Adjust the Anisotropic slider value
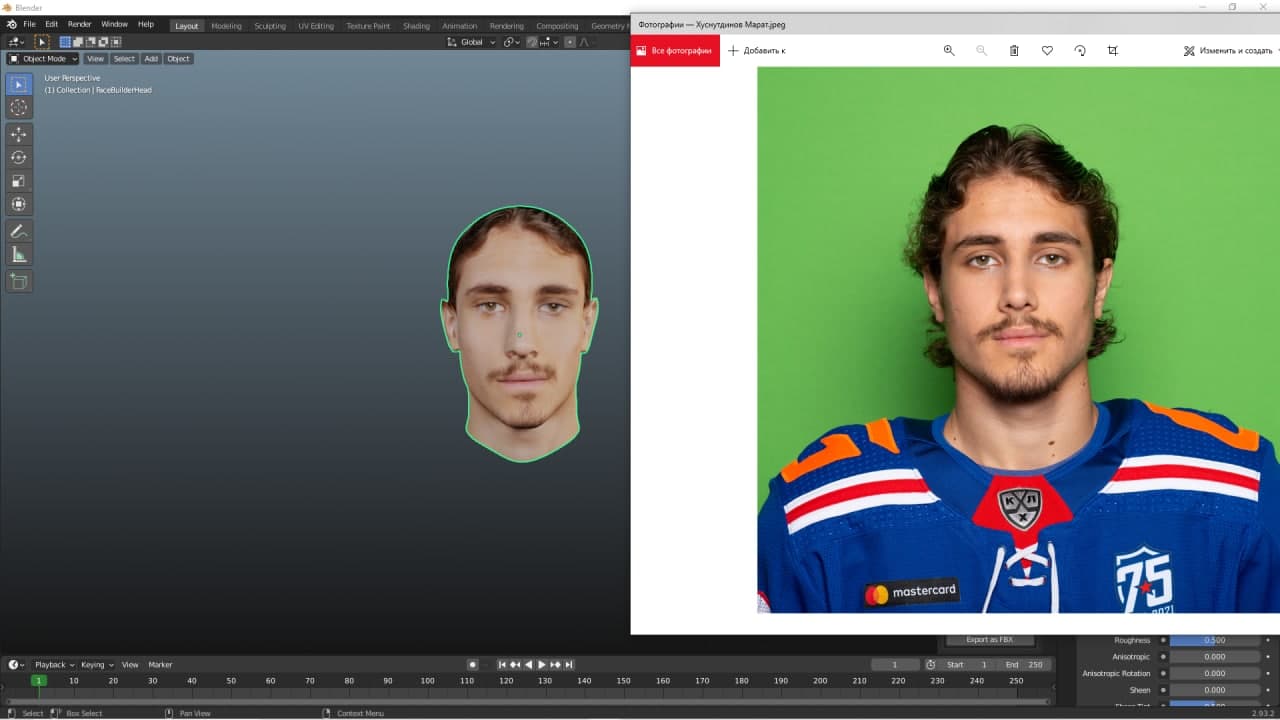 coord(1215,657)
